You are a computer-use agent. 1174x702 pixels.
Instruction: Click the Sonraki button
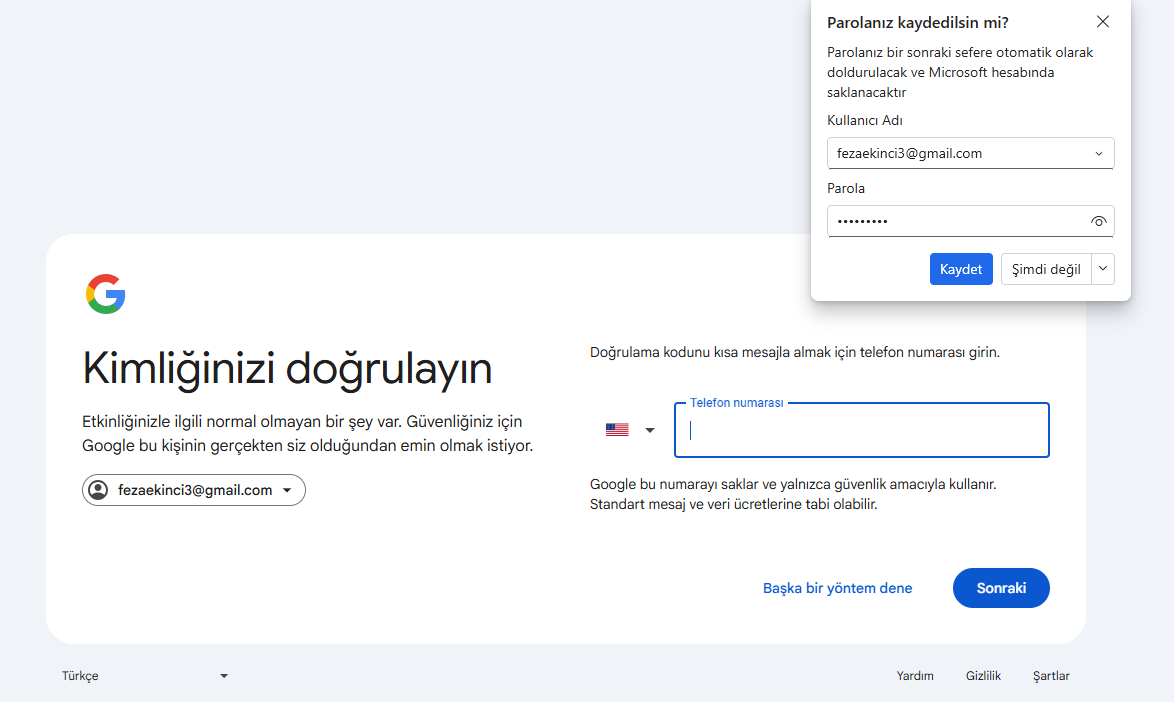click(x=1001, y=588)
